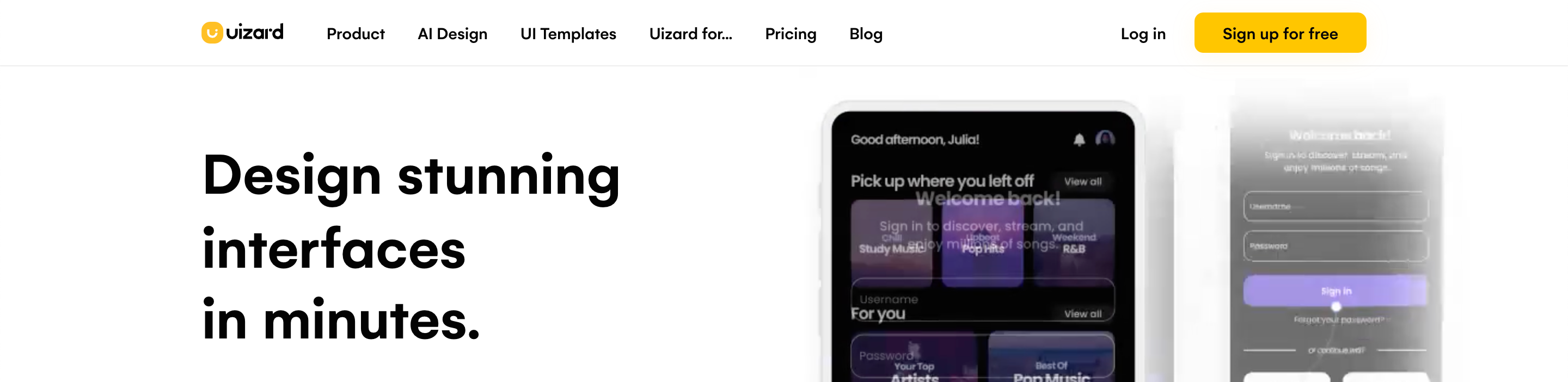Click Forgot your password link
Viewport: 1568px width, 382px height.
point(1339,320)
